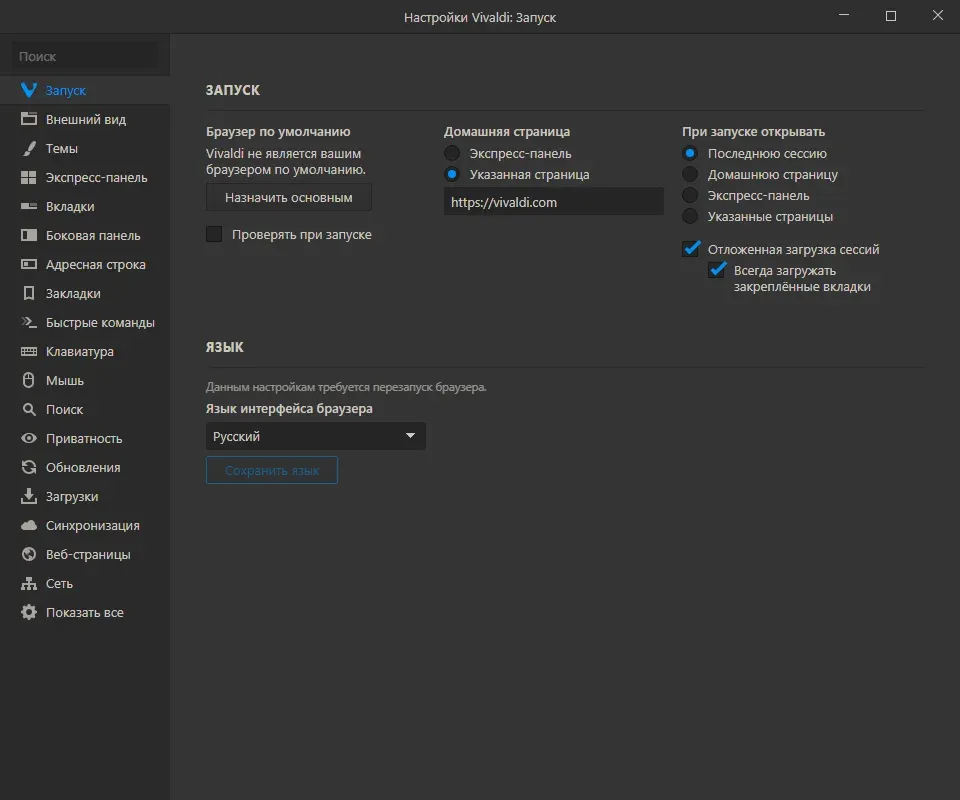Screen dimensions: 960x800
Task: Click the command prompt icon for Быстрые команды
Action: (29, 322)
